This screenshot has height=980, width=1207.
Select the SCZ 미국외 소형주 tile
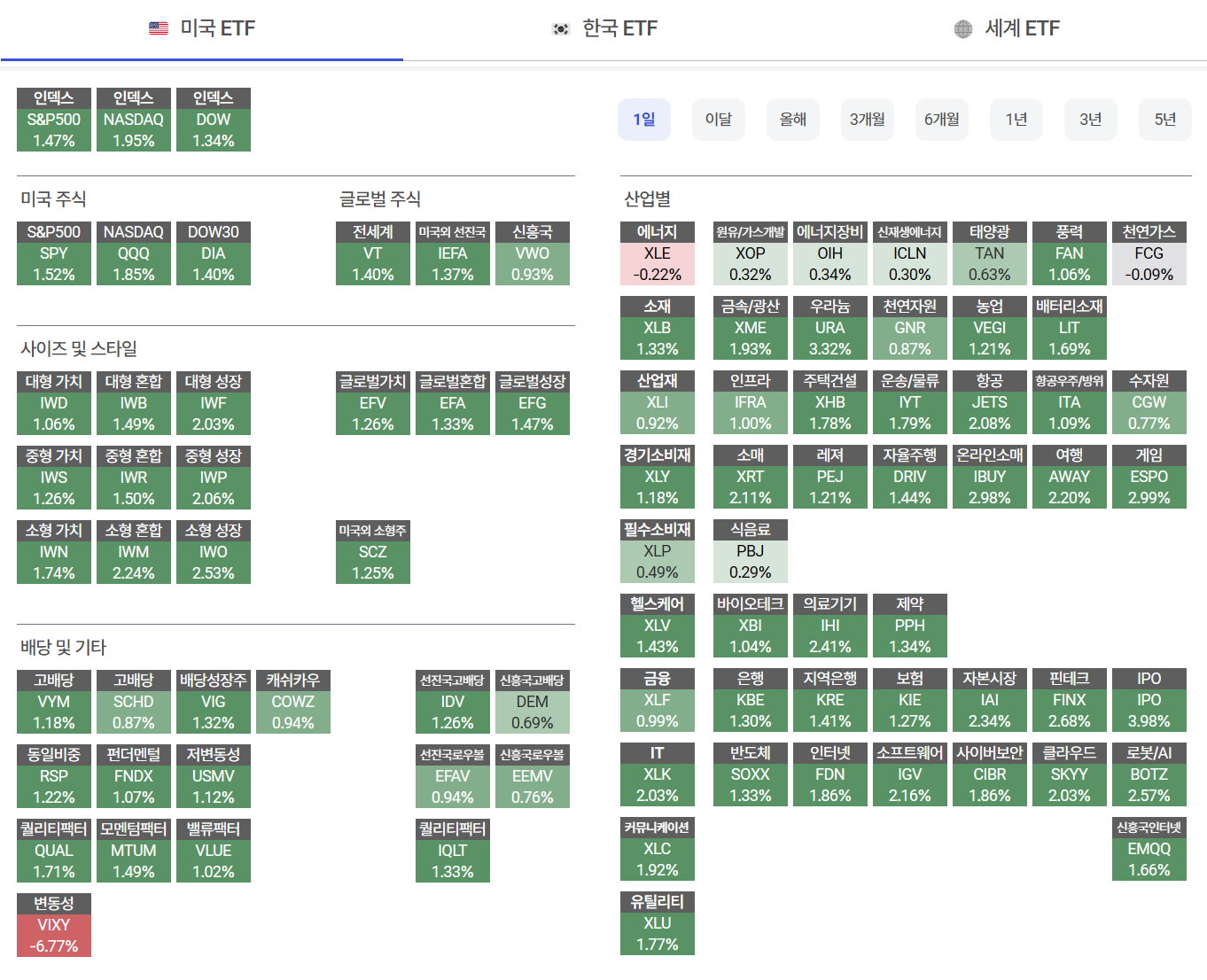(x=373, y=552)
